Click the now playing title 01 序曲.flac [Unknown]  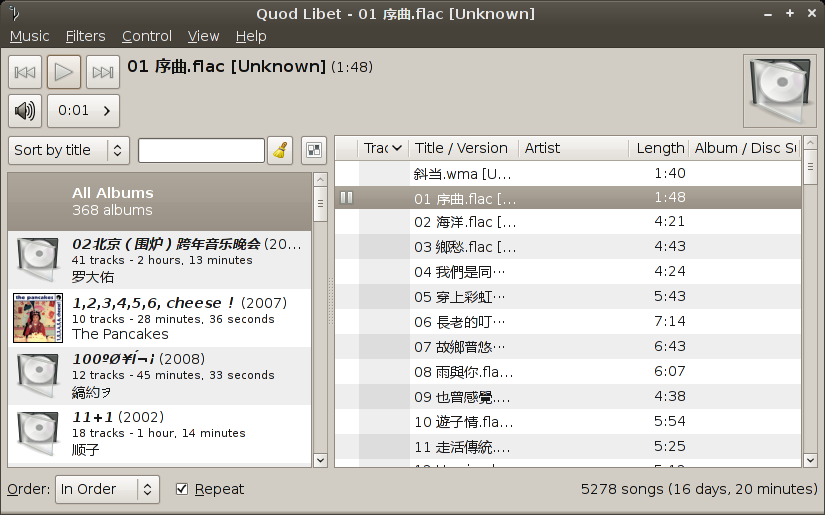[x=227, y=66]
